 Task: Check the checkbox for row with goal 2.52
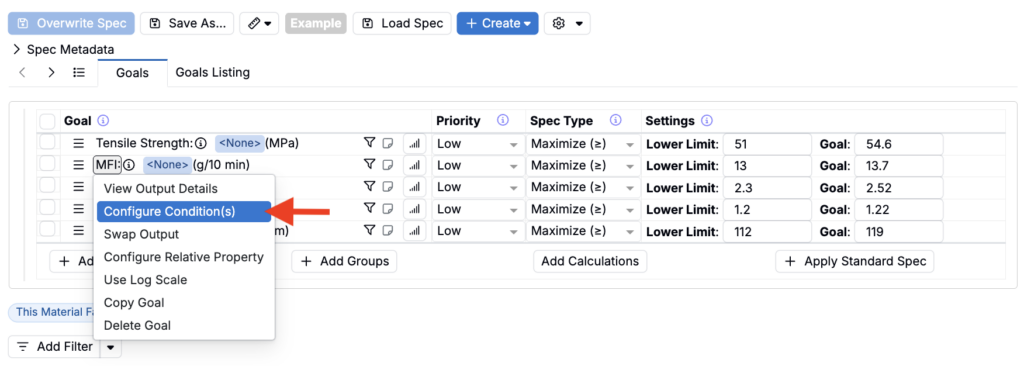point(48,186)
